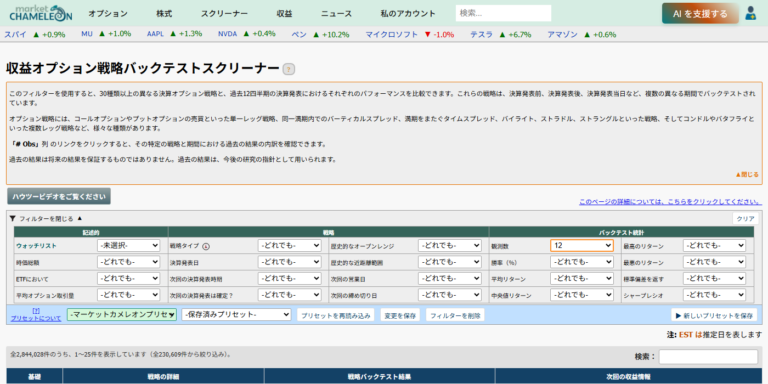Click the クリア button
This screenshot has height=384, width=768.
pos(745,219)
